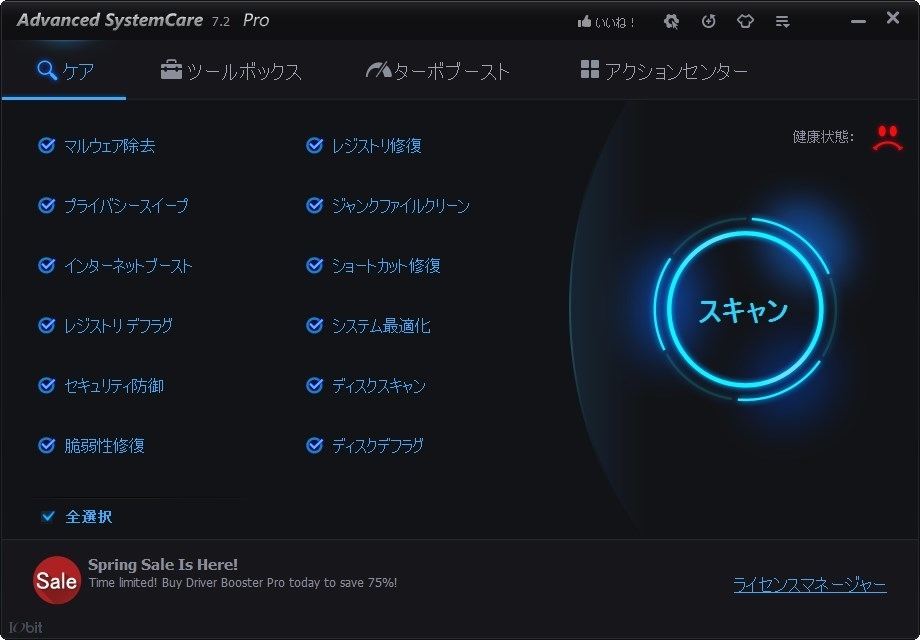
Task: Uncheck プライバシースイープ checkbox
Action: click(46, 205)
